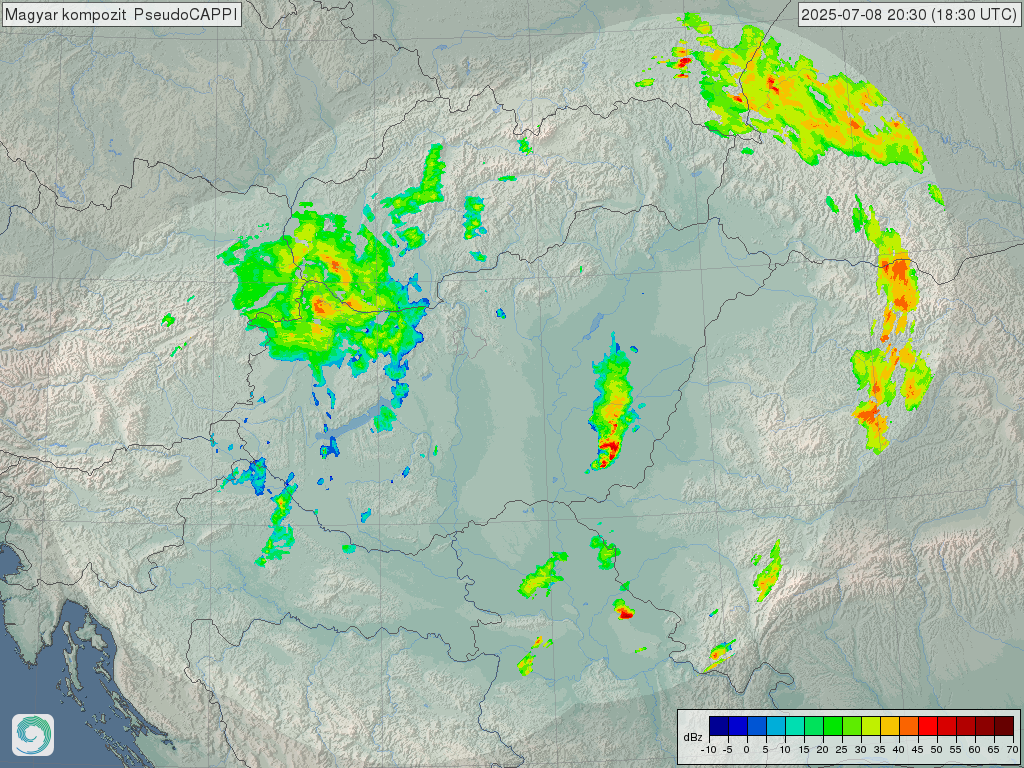Click the 0 scale value in legend
The width and height of the screenshot is (1024, 768).
pos(746,750)
